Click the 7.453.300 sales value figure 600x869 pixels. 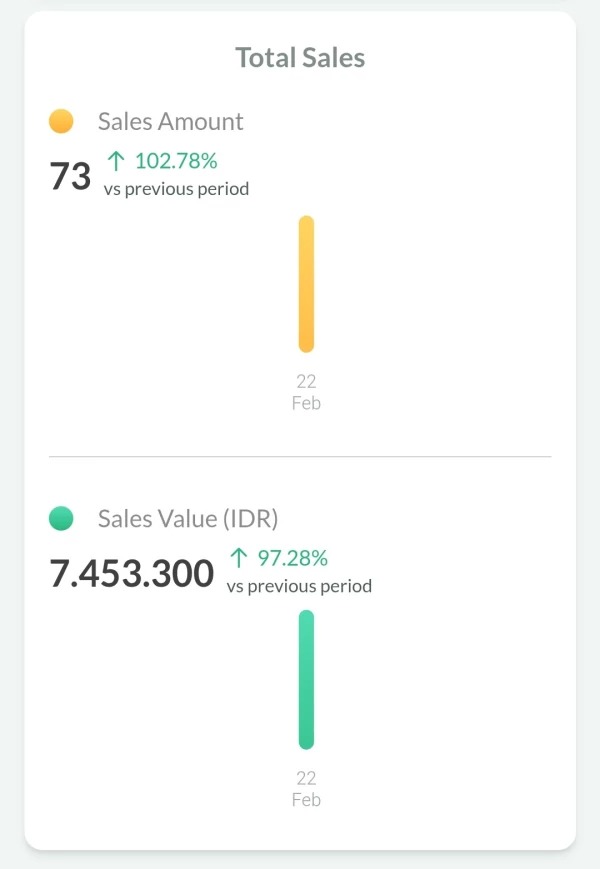(132, 574)
